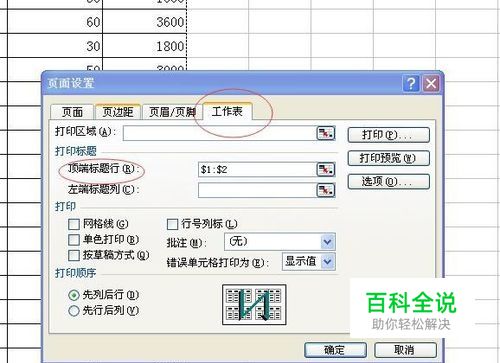Screen dimensions: 500x363
Task: Click the print order preview diagram
Action: (x=254, y=305)
